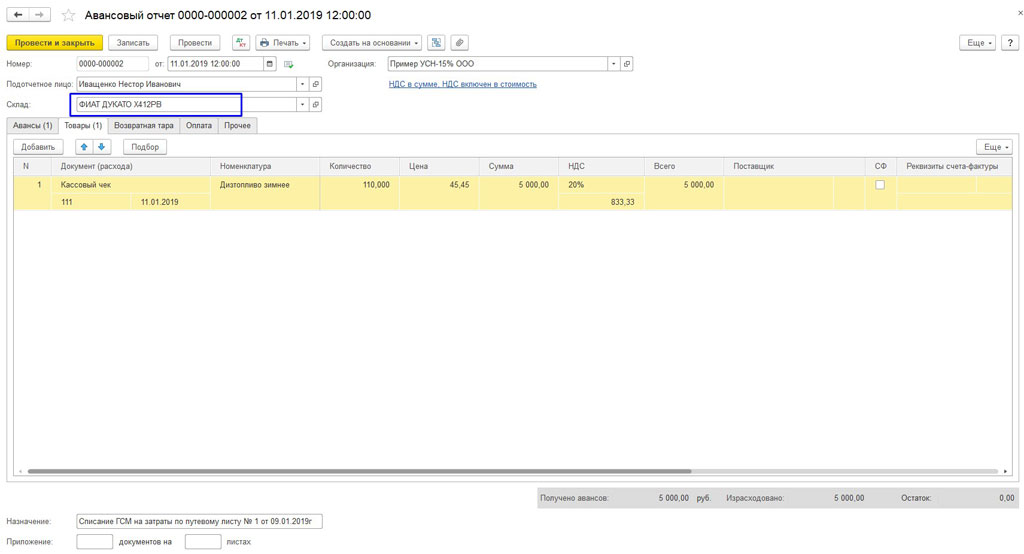Click the scrollbar left arrow
Viewport: 1024px width, 554px height.
(x=20, y=471)
